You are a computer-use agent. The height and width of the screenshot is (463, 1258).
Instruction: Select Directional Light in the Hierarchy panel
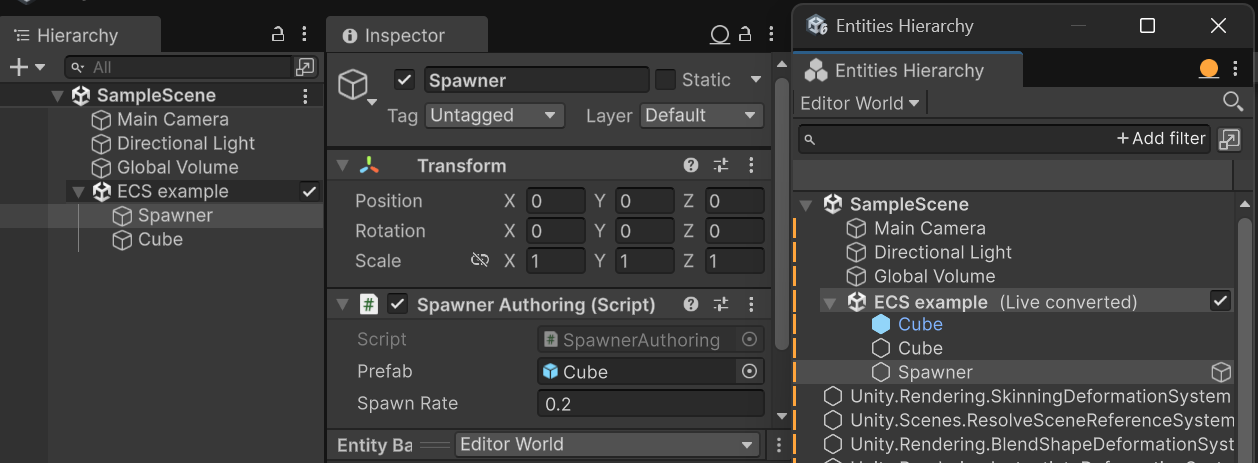[186, 143]
